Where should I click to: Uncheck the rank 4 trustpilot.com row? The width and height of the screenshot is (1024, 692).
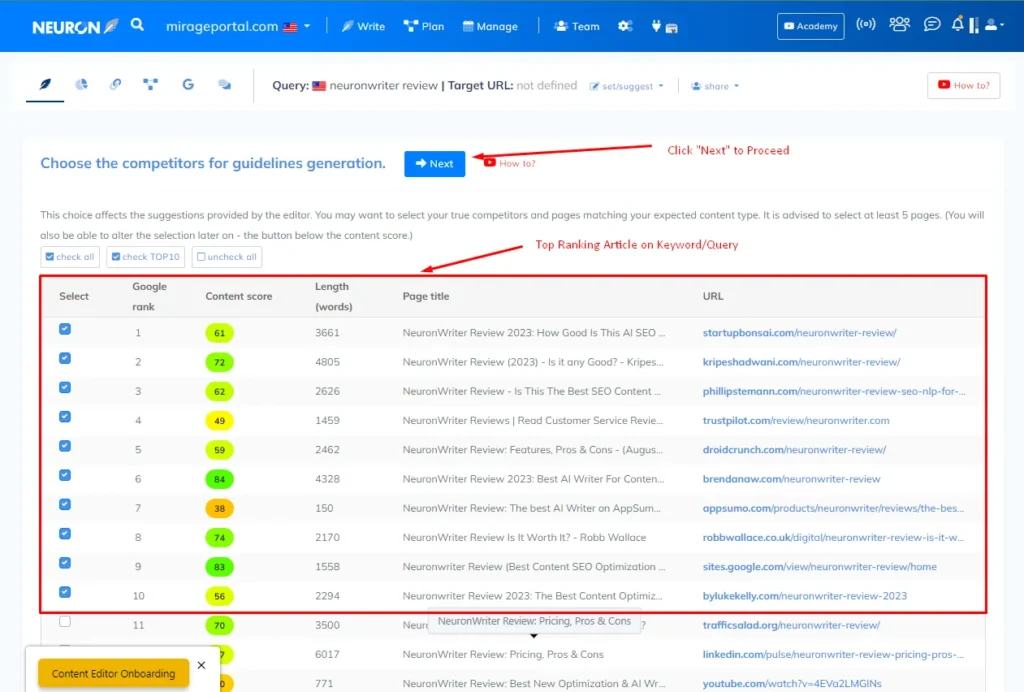click(x=65, y=417)
